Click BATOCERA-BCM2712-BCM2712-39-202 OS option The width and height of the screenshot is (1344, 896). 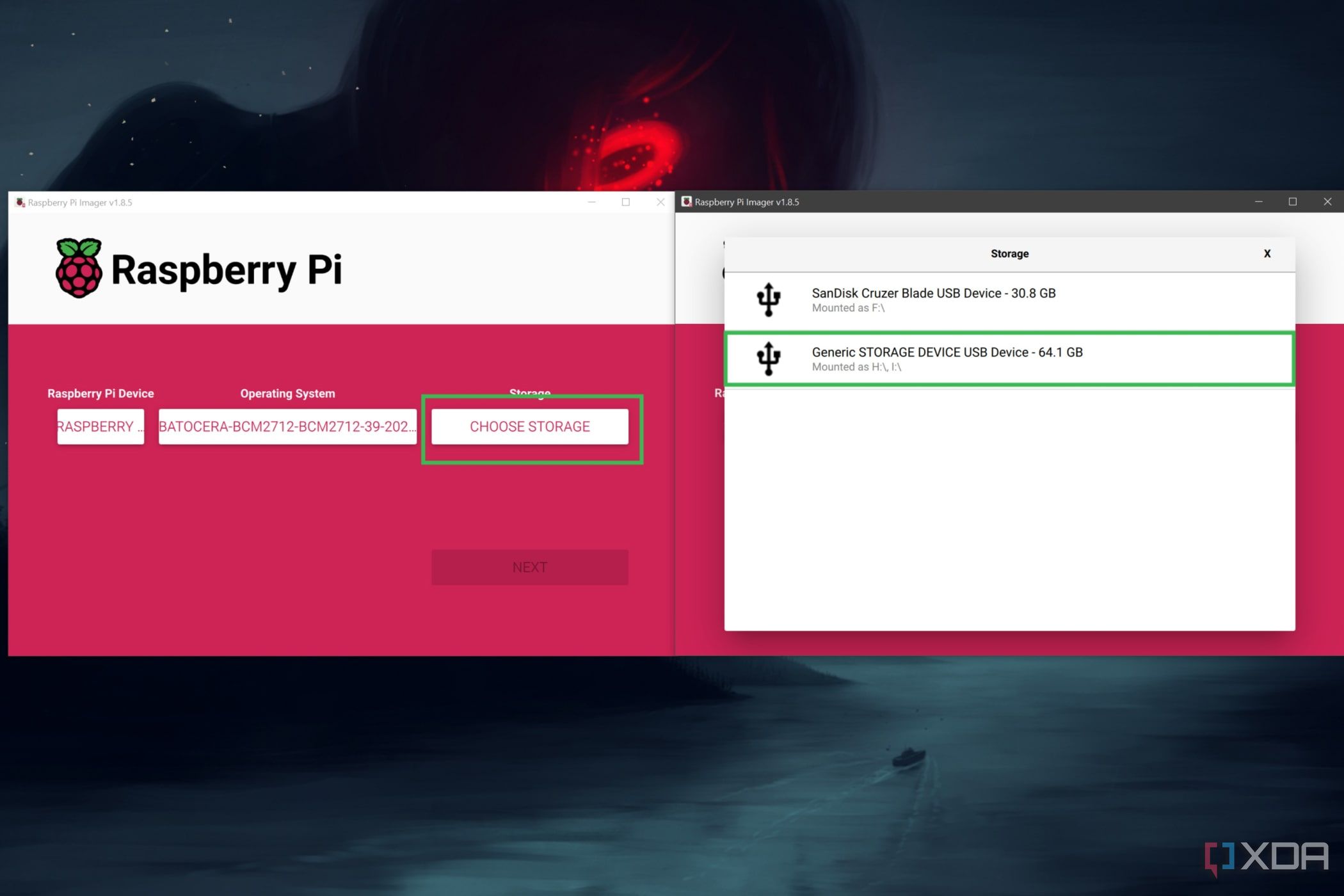point(287,426)
